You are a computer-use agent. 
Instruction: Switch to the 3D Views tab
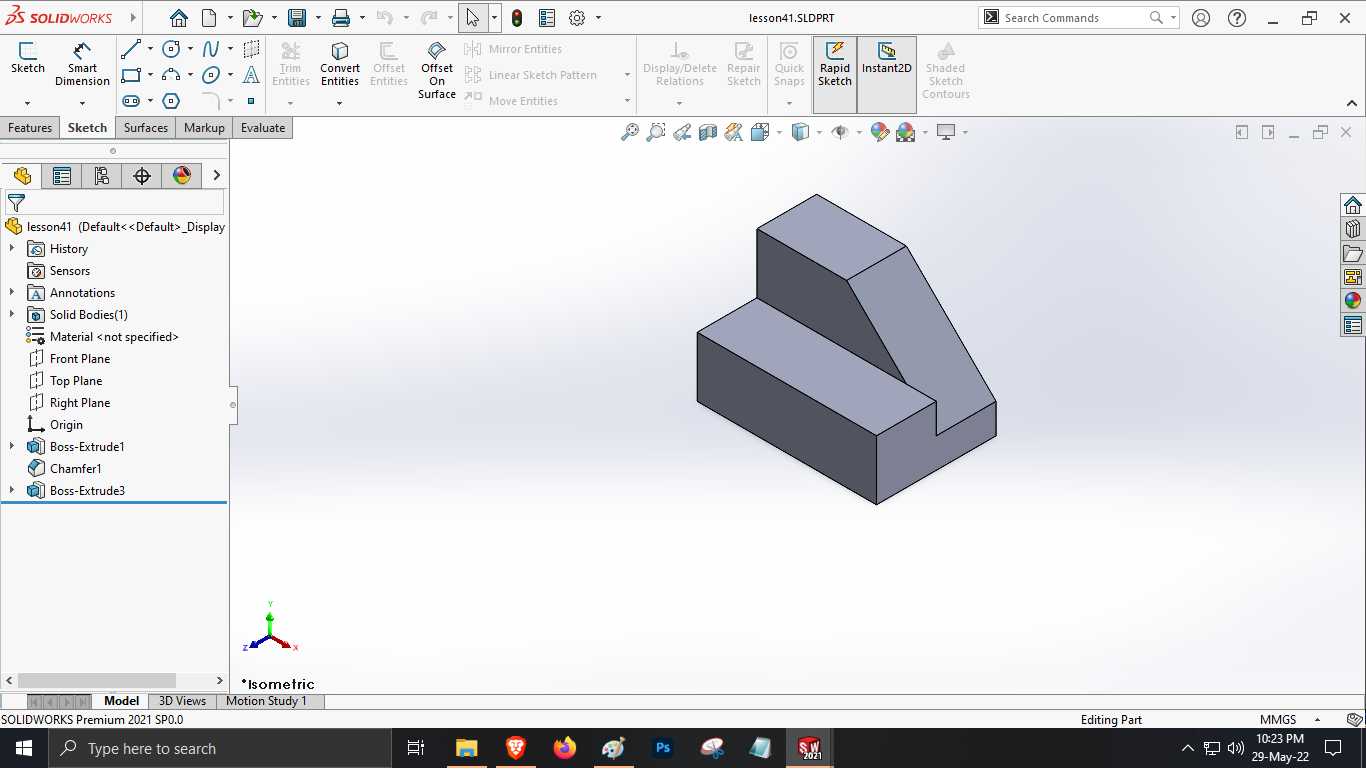point(183,701)
